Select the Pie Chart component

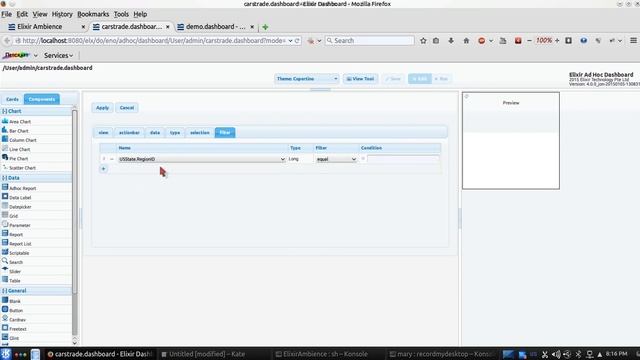16,158
